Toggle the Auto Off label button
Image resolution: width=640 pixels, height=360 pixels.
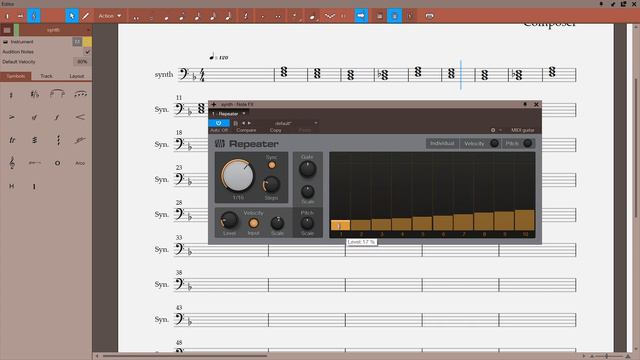(x=219, y=130)
